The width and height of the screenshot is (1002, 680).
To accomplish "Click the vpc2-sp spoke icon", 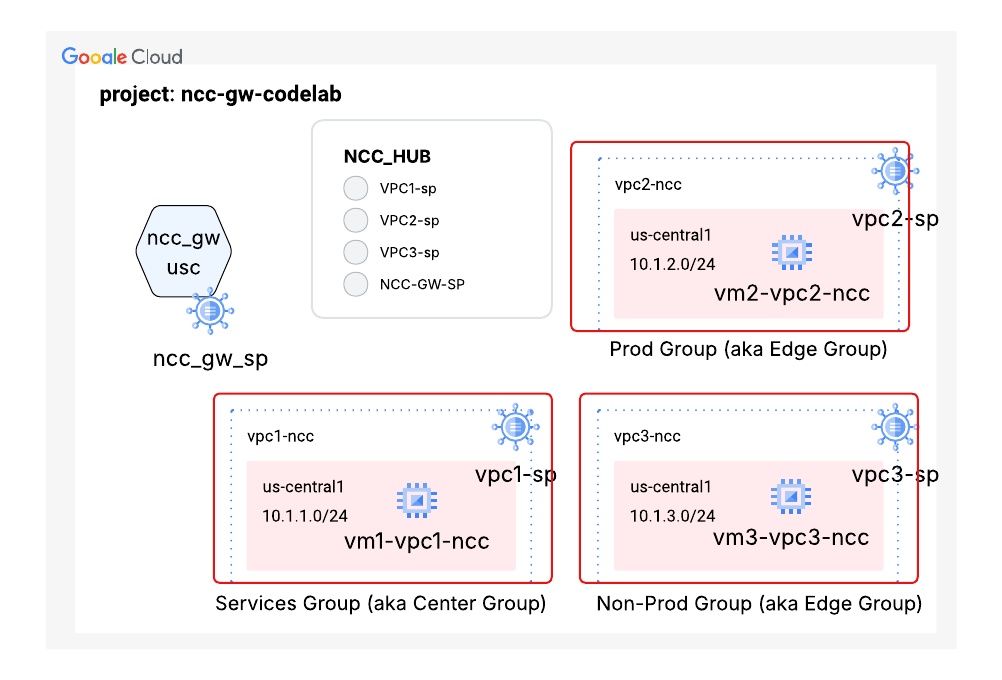I will click(x=895, y=171).
